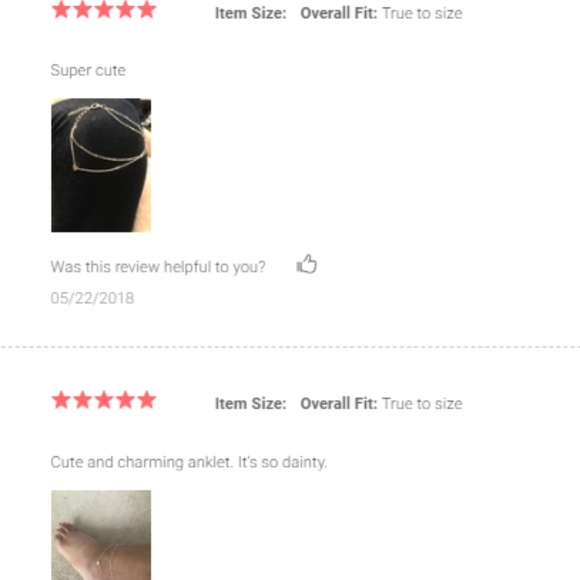
Task: Click third star of top review rating
Action: click(x=104, y=10)
